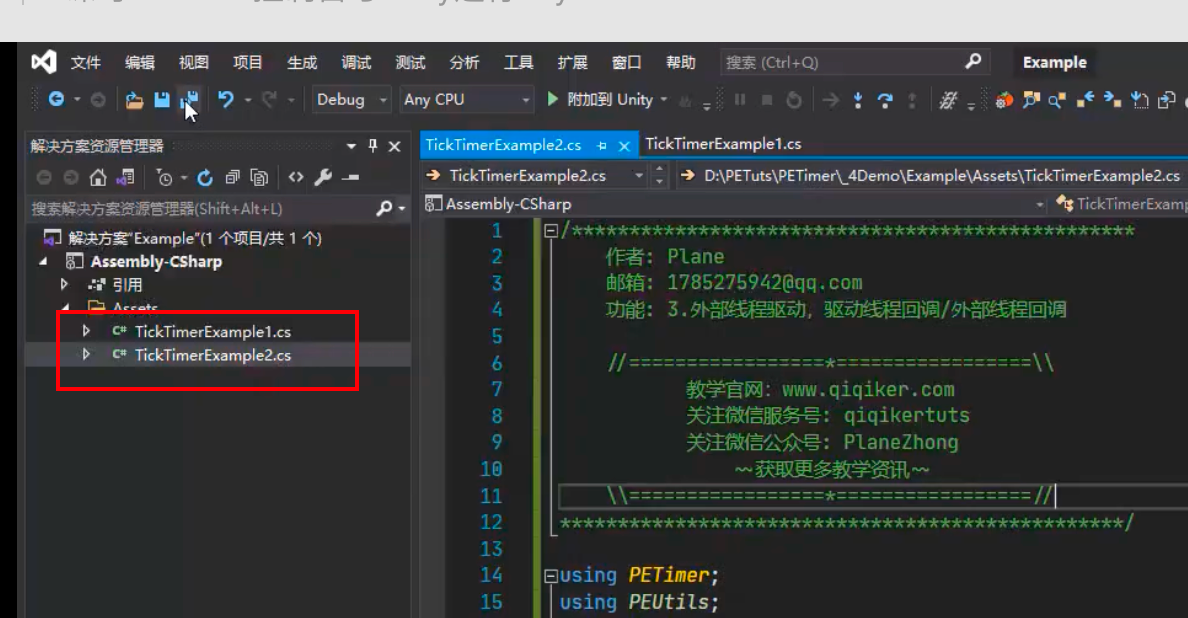Screen dimensions: 1188x618
Task: Click the file path navigation field
Action: click(x=941, y=176)
